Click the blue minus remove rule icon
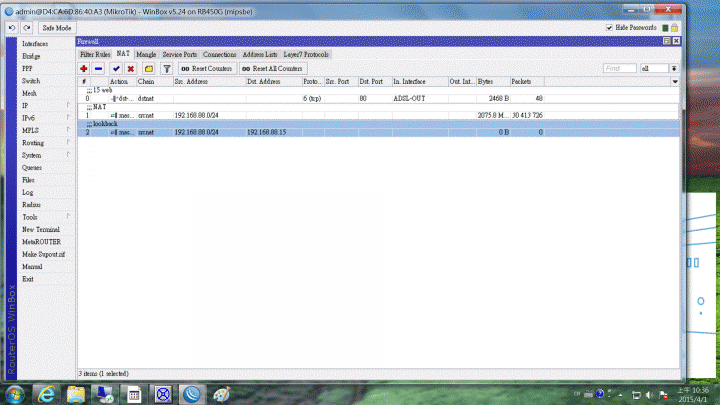This screenshot has width=720, height=405. click(x=98, y=68)
